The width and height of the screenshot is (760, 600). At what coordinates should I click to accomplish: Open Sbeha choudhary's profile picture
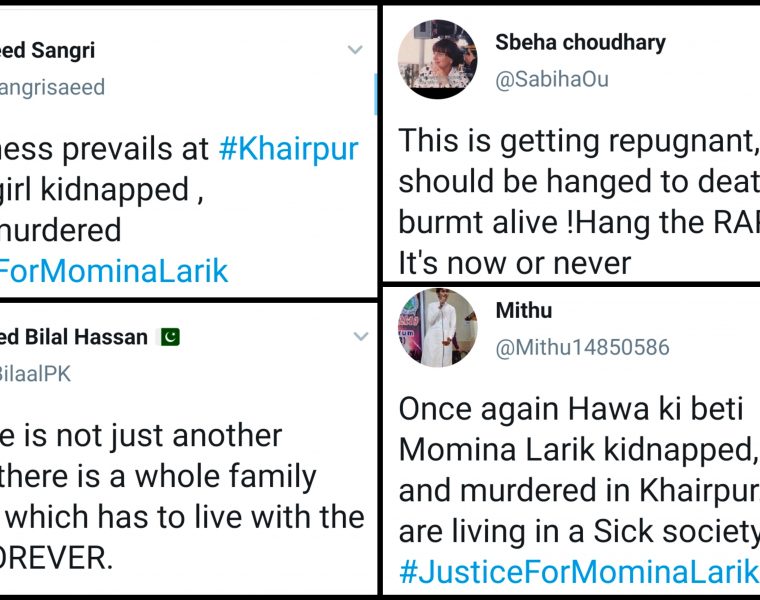[x=438, y=59]
